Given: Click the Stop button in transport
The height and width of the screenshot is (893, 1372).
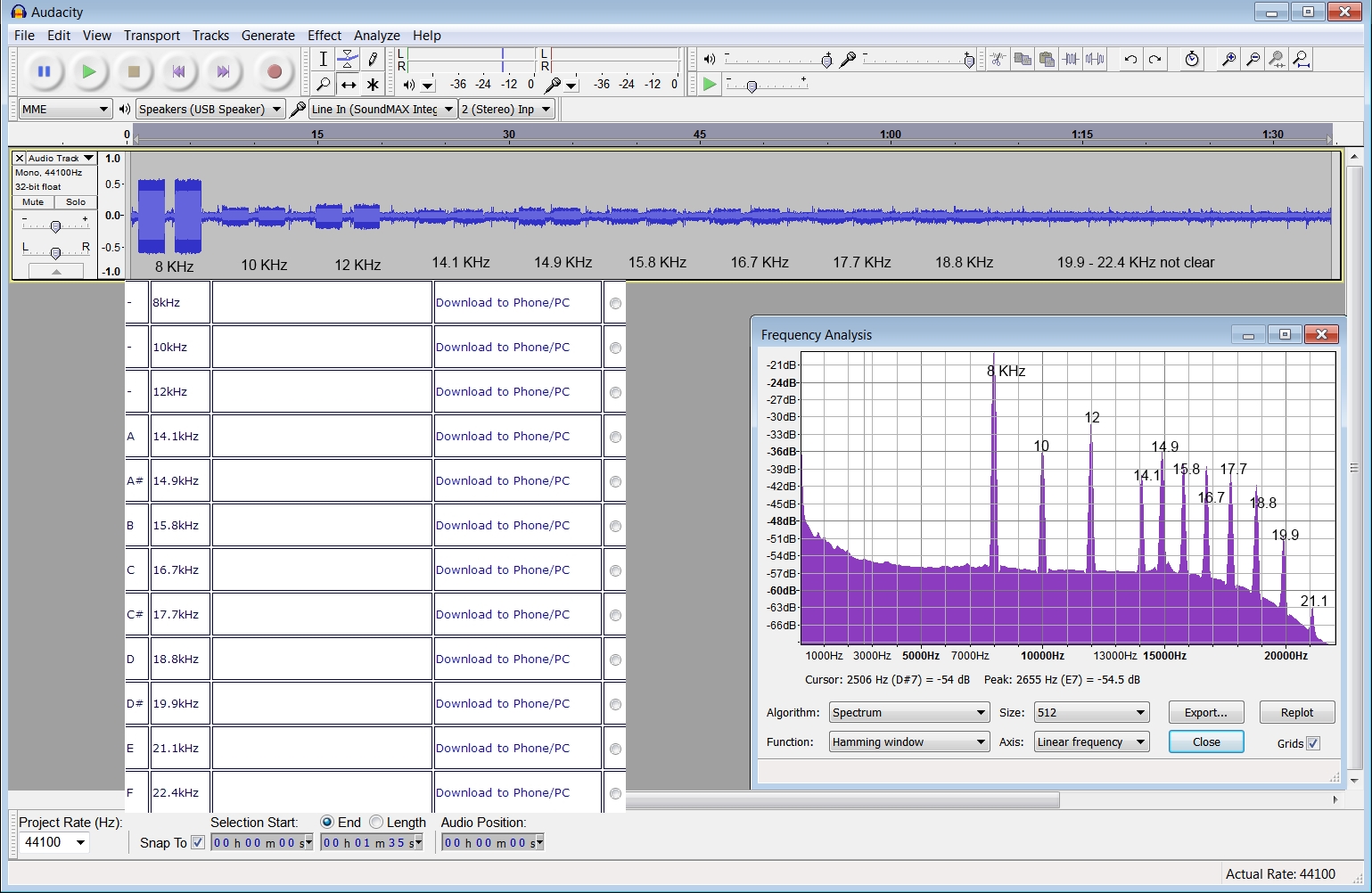Looking at the screenshot, I should pos(134,72).
